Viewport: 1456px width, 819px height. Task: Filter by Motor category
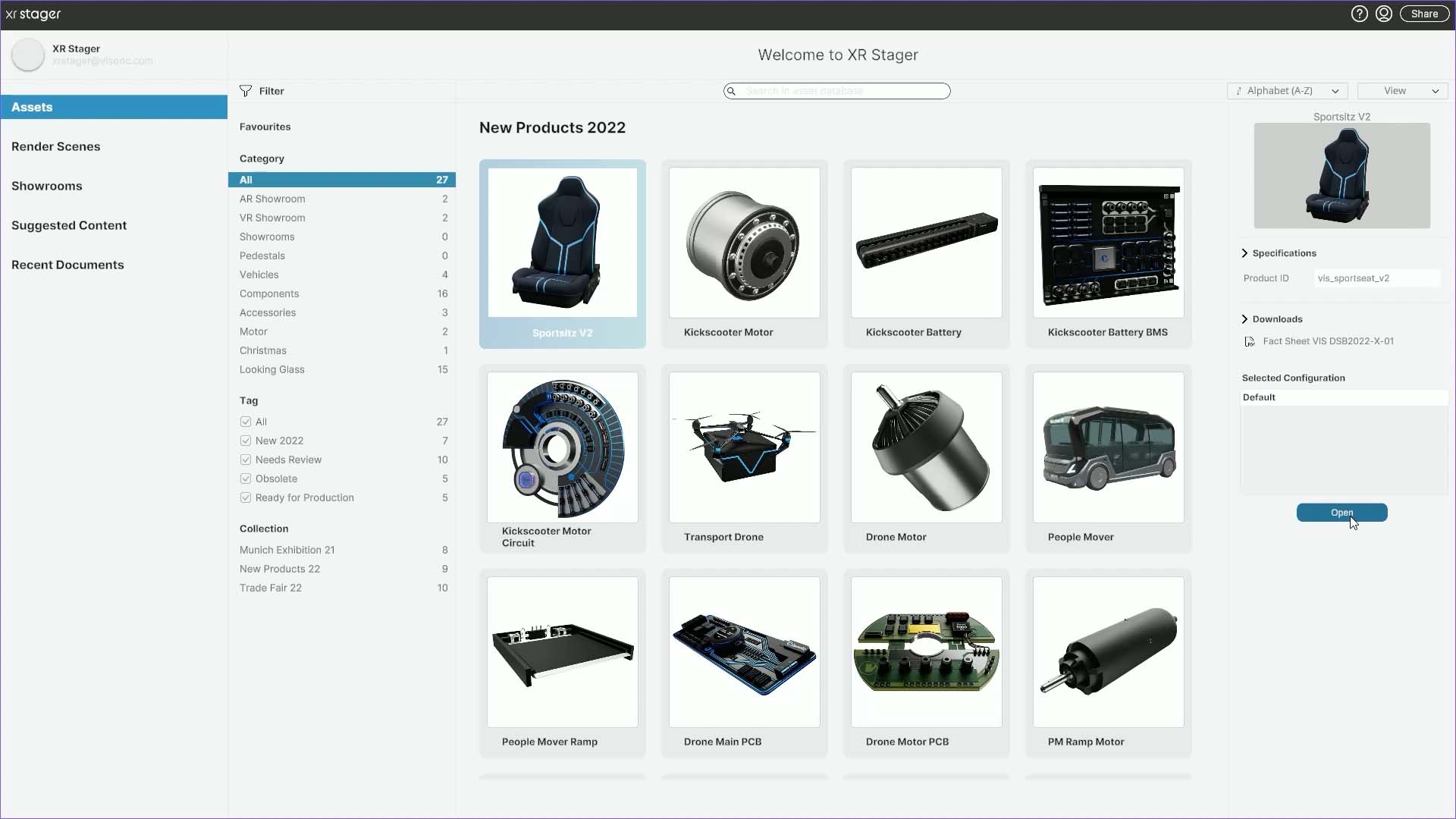coord(344,331)
